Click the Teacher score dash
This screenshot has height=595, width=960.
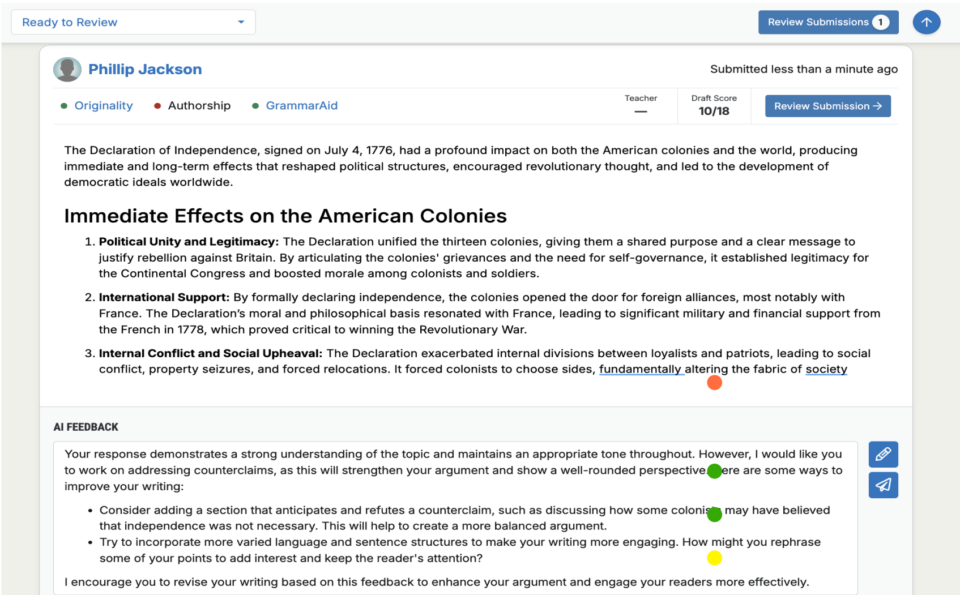(x=640, y=111)
